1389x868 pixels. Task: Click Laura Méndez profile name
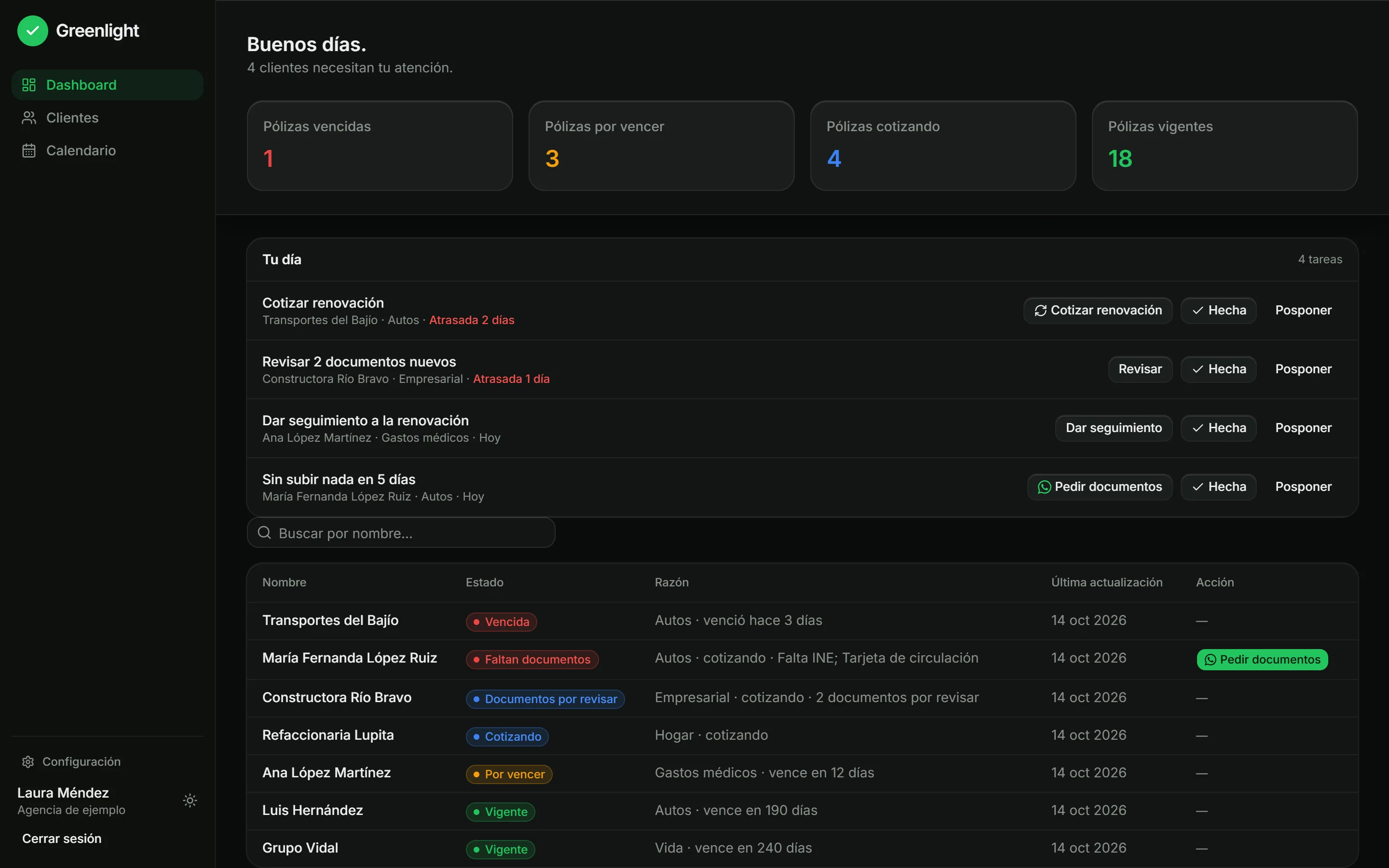tap(63, 793)
